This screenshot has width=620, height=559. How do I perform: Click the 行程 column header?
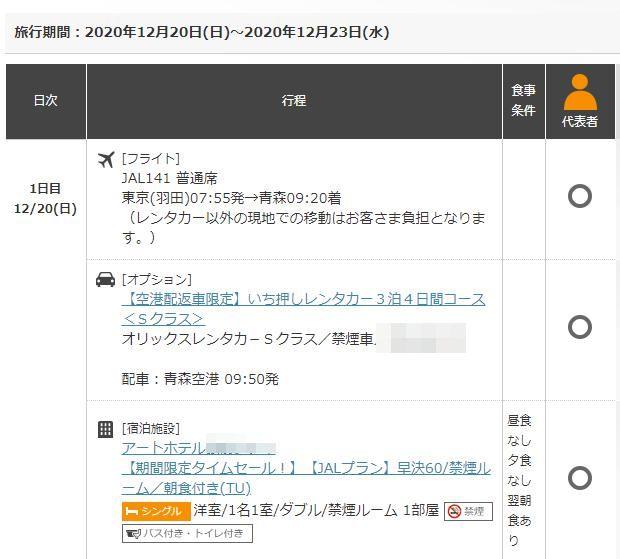point(294,101)
